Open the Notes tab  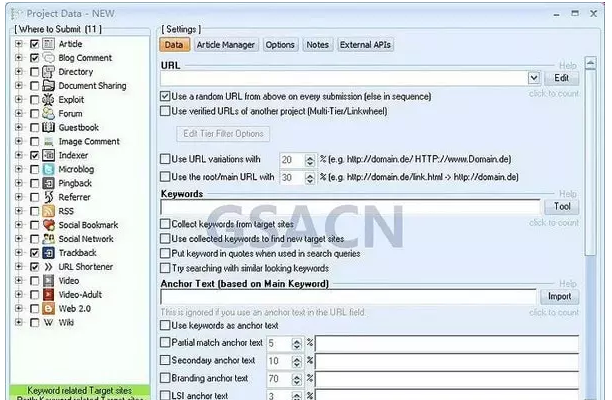click(318, 45)
